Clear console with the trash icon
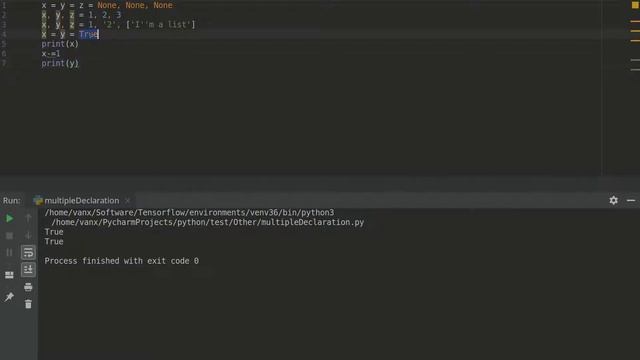640x360 pixels. (x=28, y=304)
